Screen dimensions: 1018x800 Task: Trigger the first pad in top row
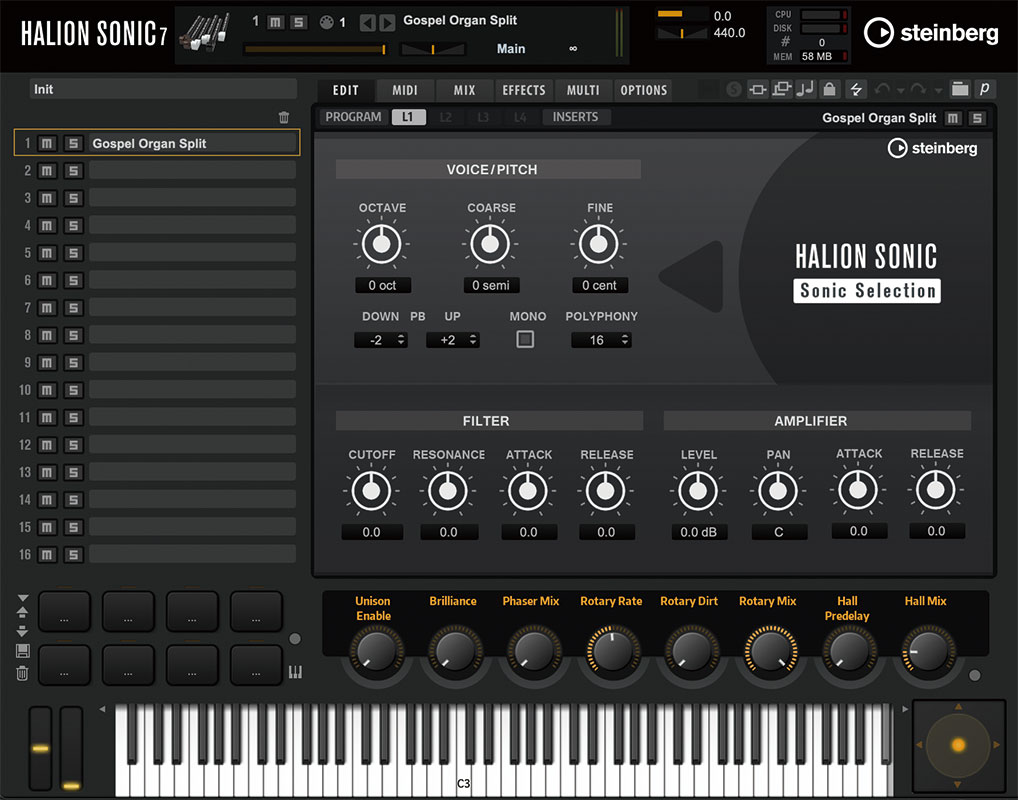click(64, 611)
